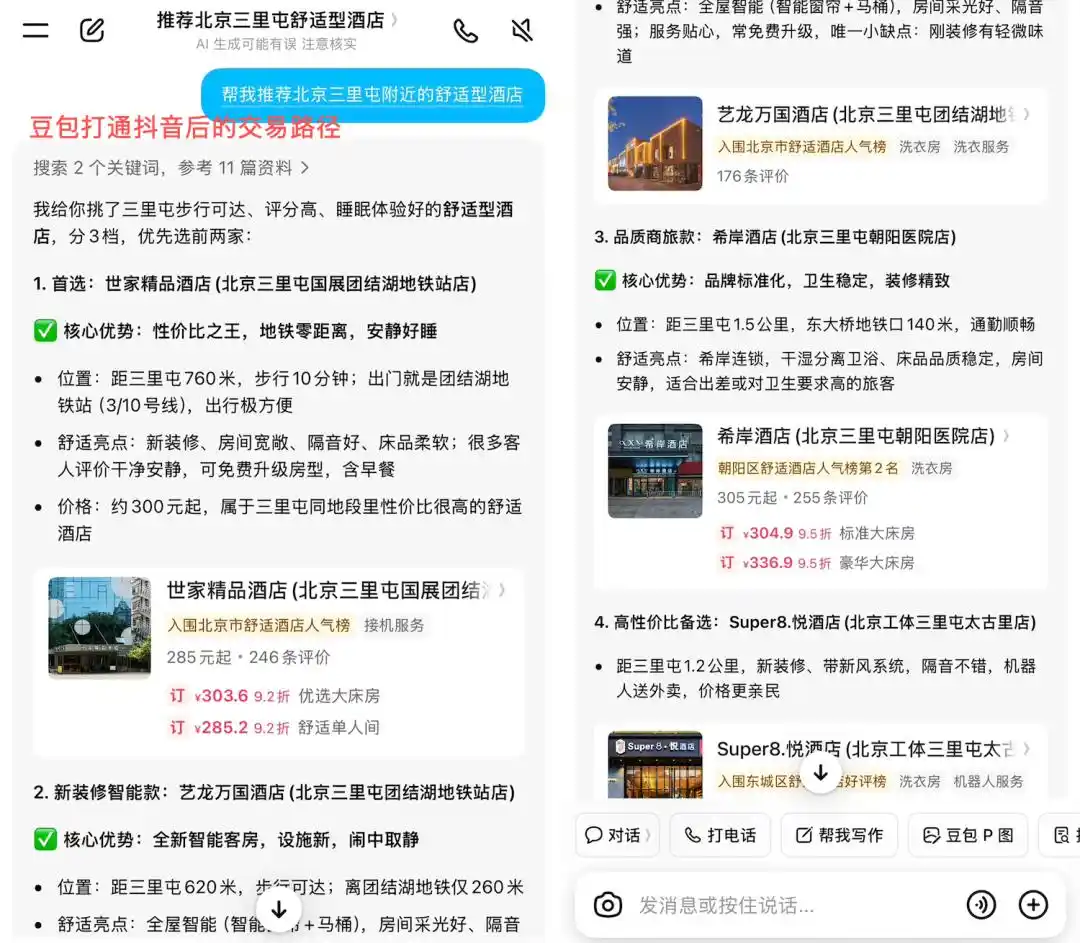Jump to bottom arrow in right screen

click(820, 773)
